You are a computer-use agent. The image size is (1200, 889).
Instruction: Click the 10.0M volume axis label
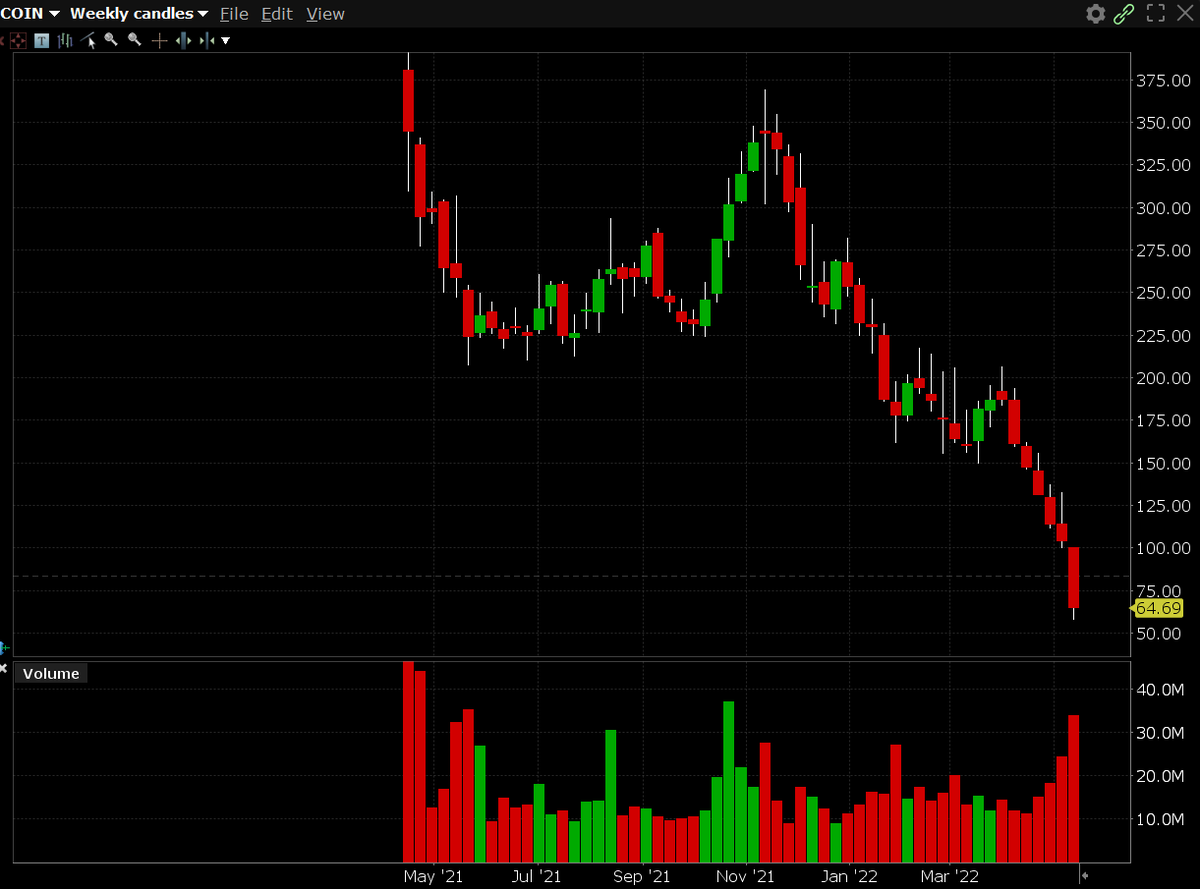(x=1160, y=819)
